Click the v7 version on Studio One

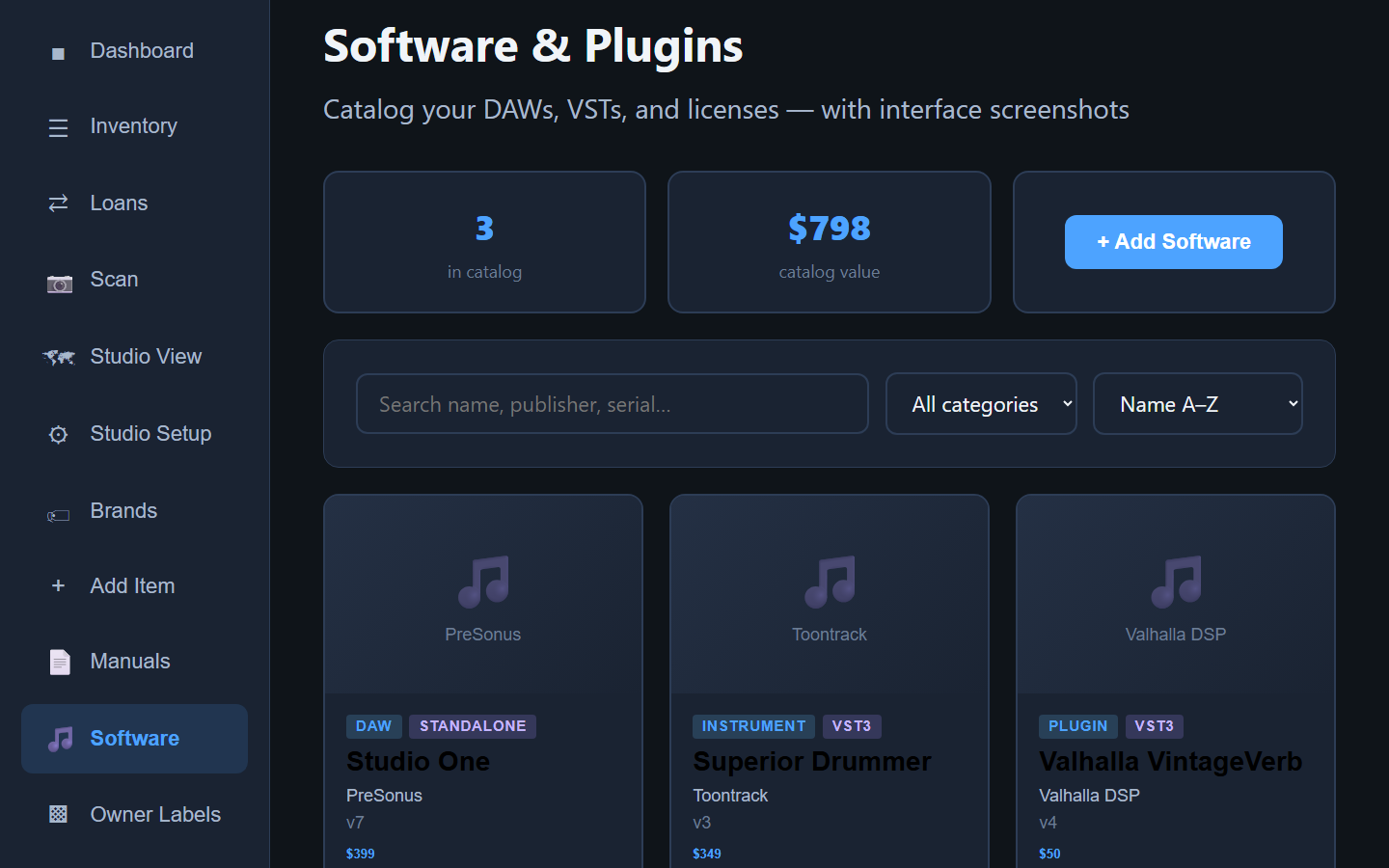tap(355, 823)
